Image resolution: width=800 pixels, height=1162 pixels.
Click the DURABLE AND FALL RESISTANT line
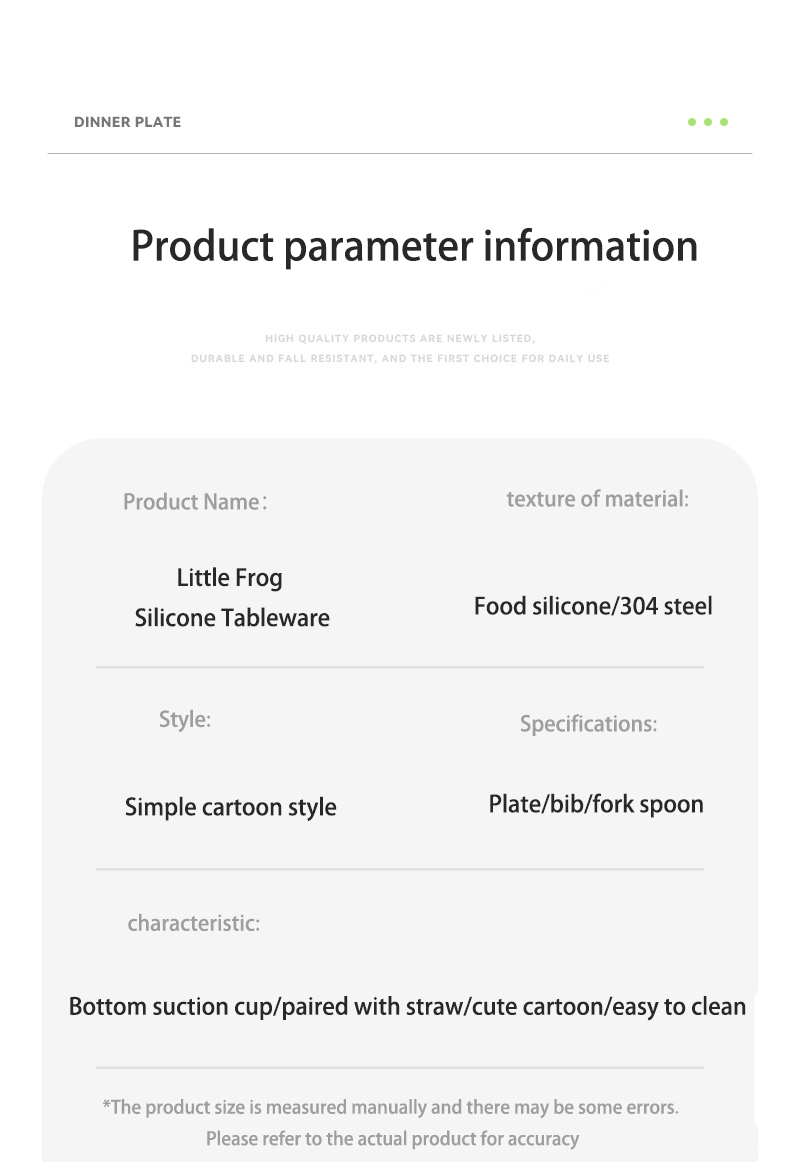[x=400, y=358]
